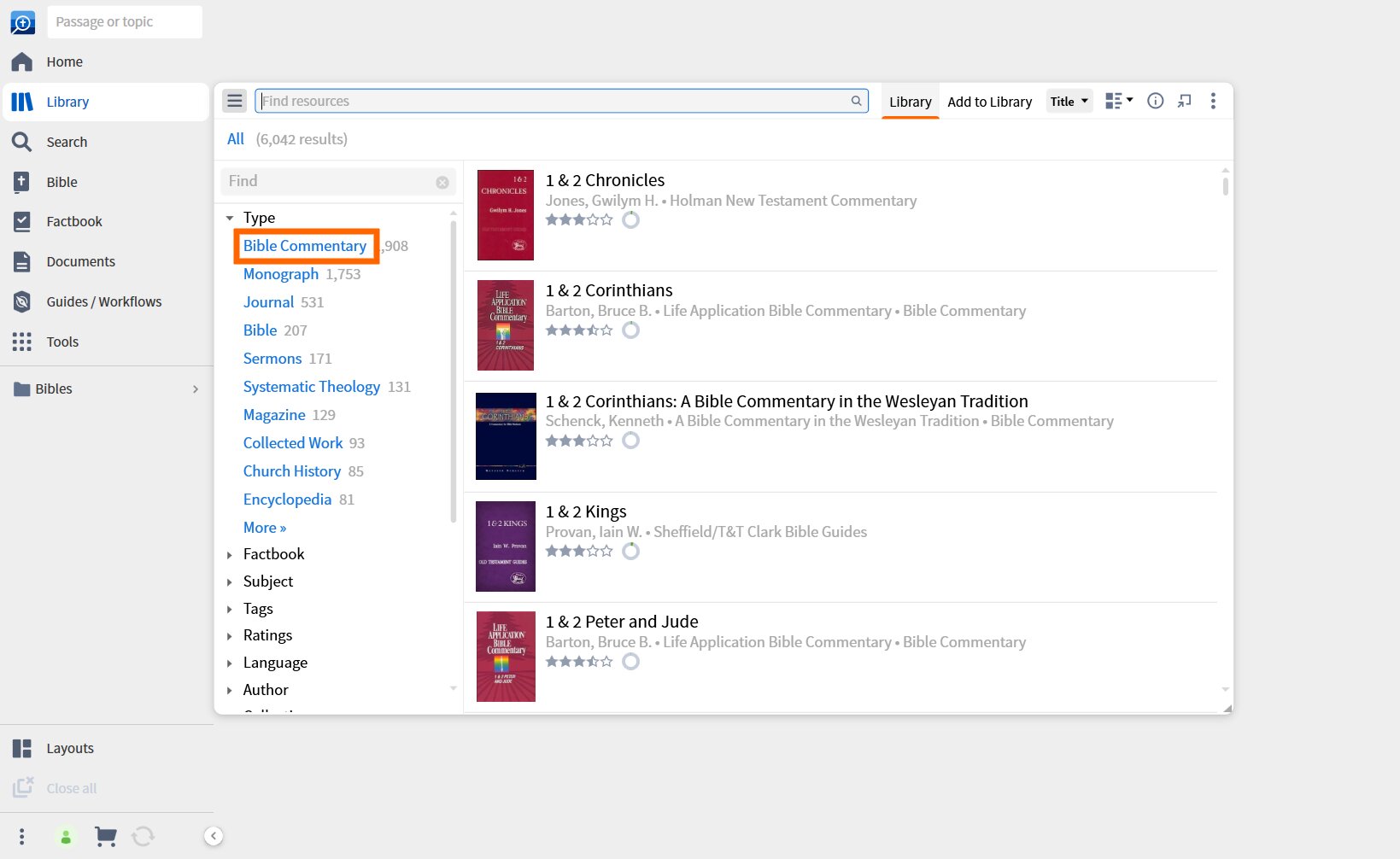1400x859 pixels.
Task: Open the user account icon
Action: [x=66, y=837]
